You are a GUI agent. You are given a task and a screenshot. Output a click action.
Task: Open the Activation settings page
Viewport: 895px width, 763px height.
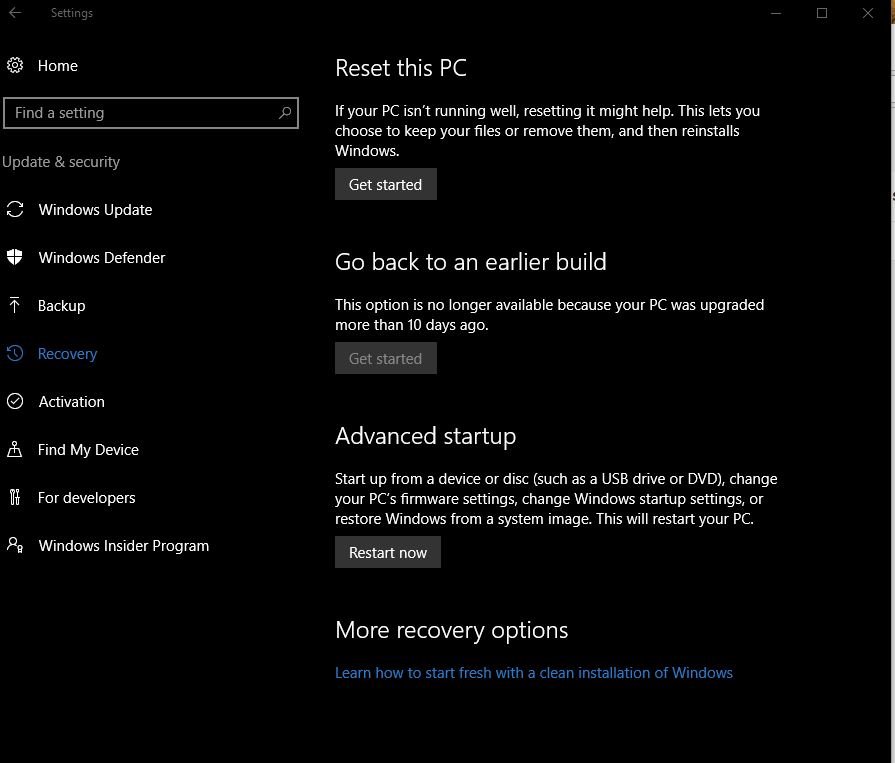coord(71,402)
